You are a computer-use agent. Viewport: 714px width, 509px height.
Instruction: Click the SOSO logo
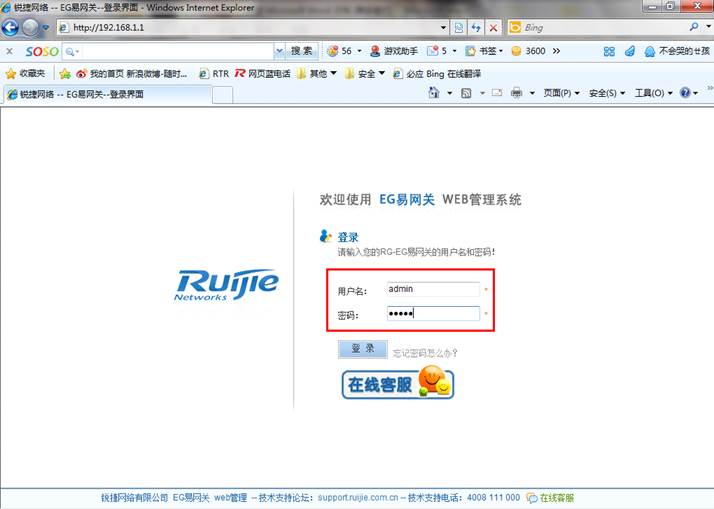pos(42,51)
